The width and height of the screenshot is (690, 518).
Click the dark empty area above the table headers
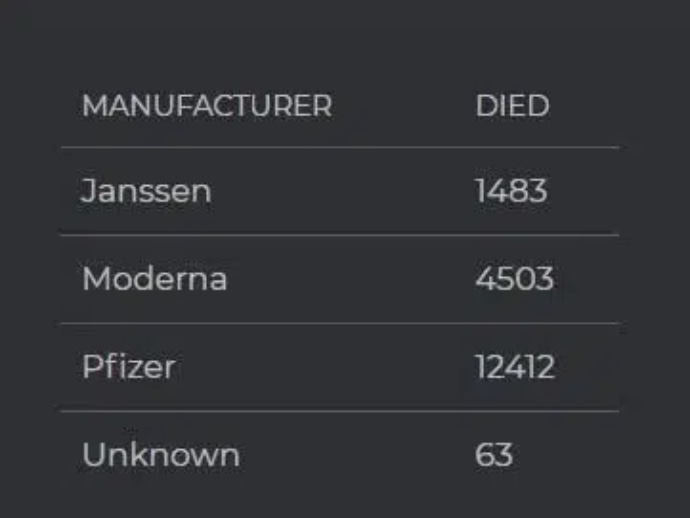(x=340, y=40)
